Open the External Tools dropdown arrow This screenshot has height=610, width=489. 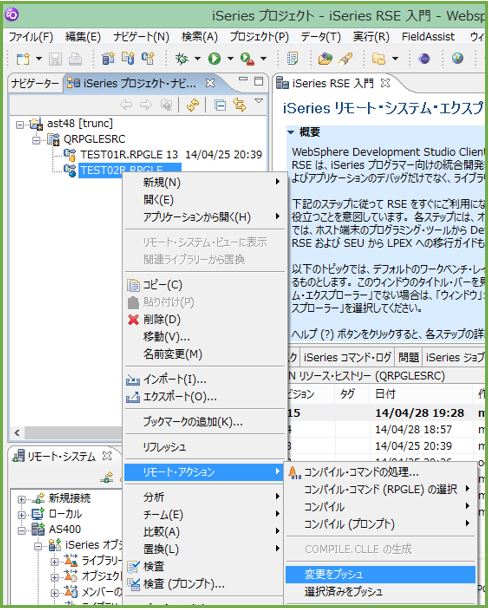pyautogui.click(x=264, y=59)
